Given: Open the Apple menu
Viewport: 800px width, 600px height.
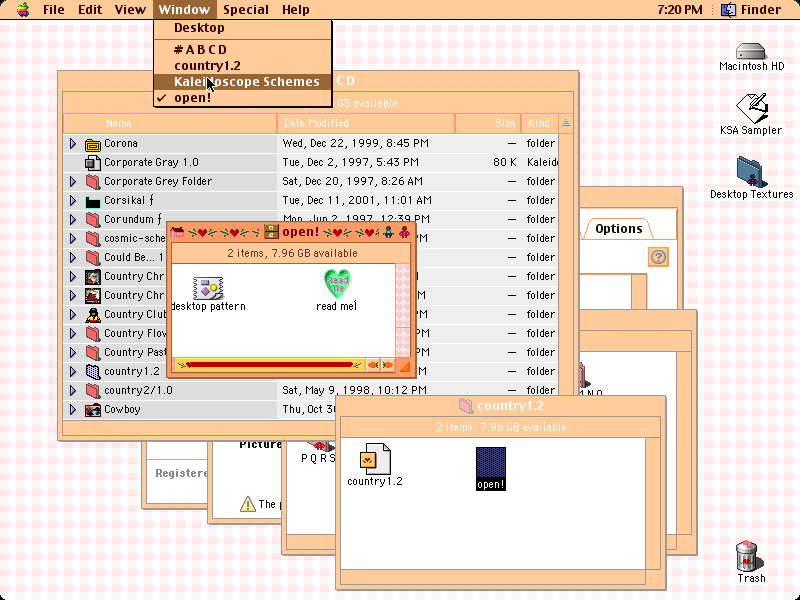Looking at the screenshot, I should [x=23, y=10].
